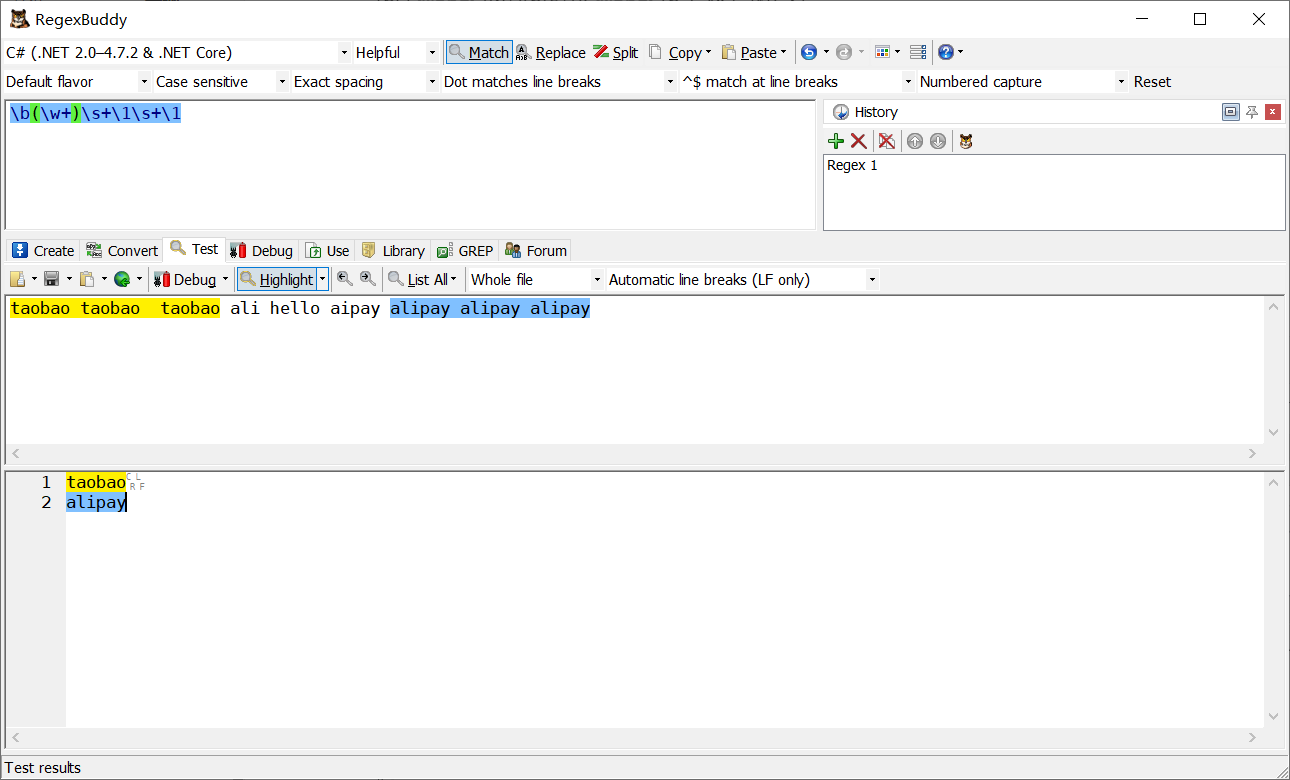The height and width of the screenshot is (780, 1290).
Task: Click the Redo icon in main toolbar
Action: pyautogui.click(x=844, y=52)
